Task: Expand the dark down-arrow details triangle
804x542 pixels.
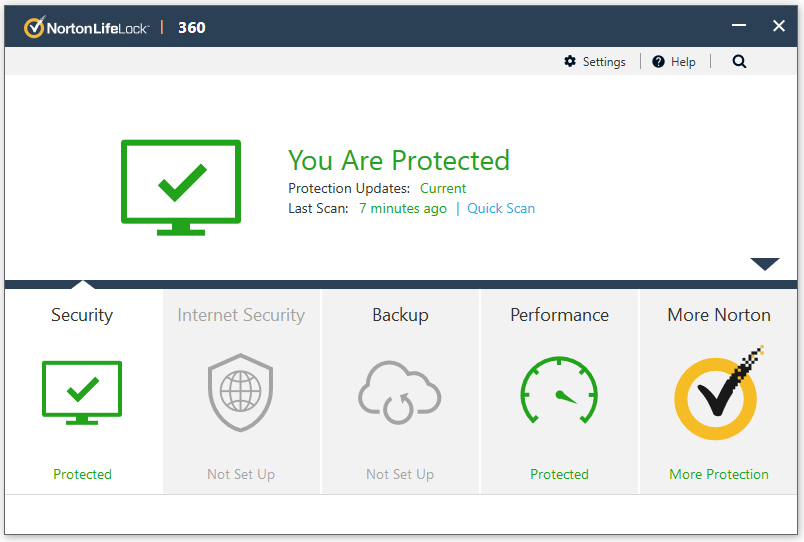Action: click(765, 264)
